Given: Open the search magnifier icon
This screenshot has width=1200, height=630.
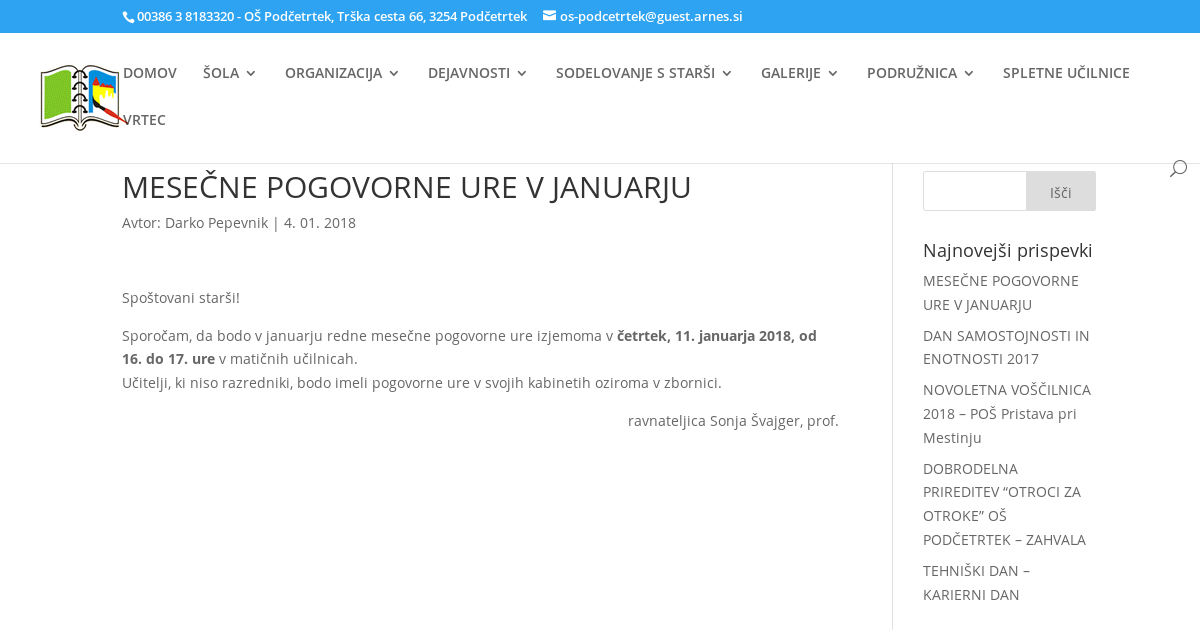Looking at the screenshot, I should (x=1178, y=168).
